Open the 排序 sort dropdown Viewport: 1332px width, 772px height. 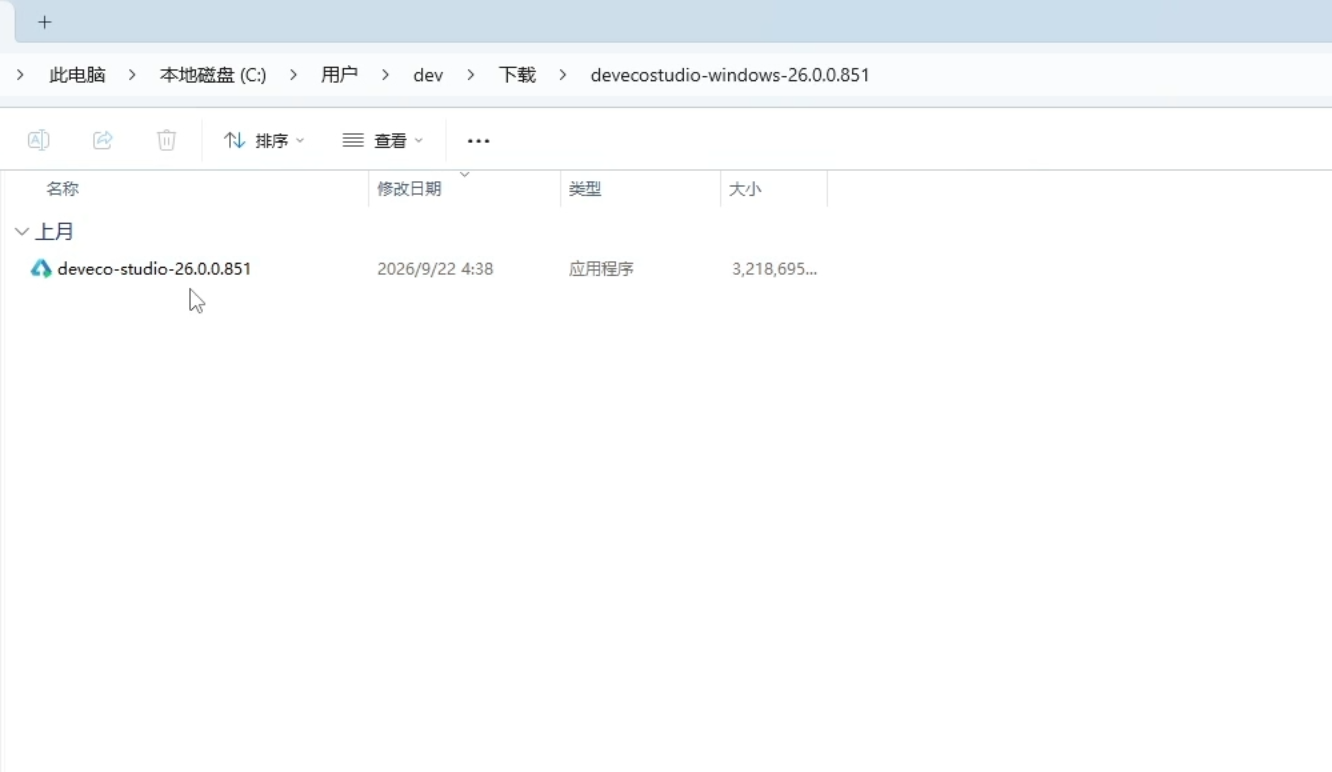pyautogui.click(x=264, y=141)
